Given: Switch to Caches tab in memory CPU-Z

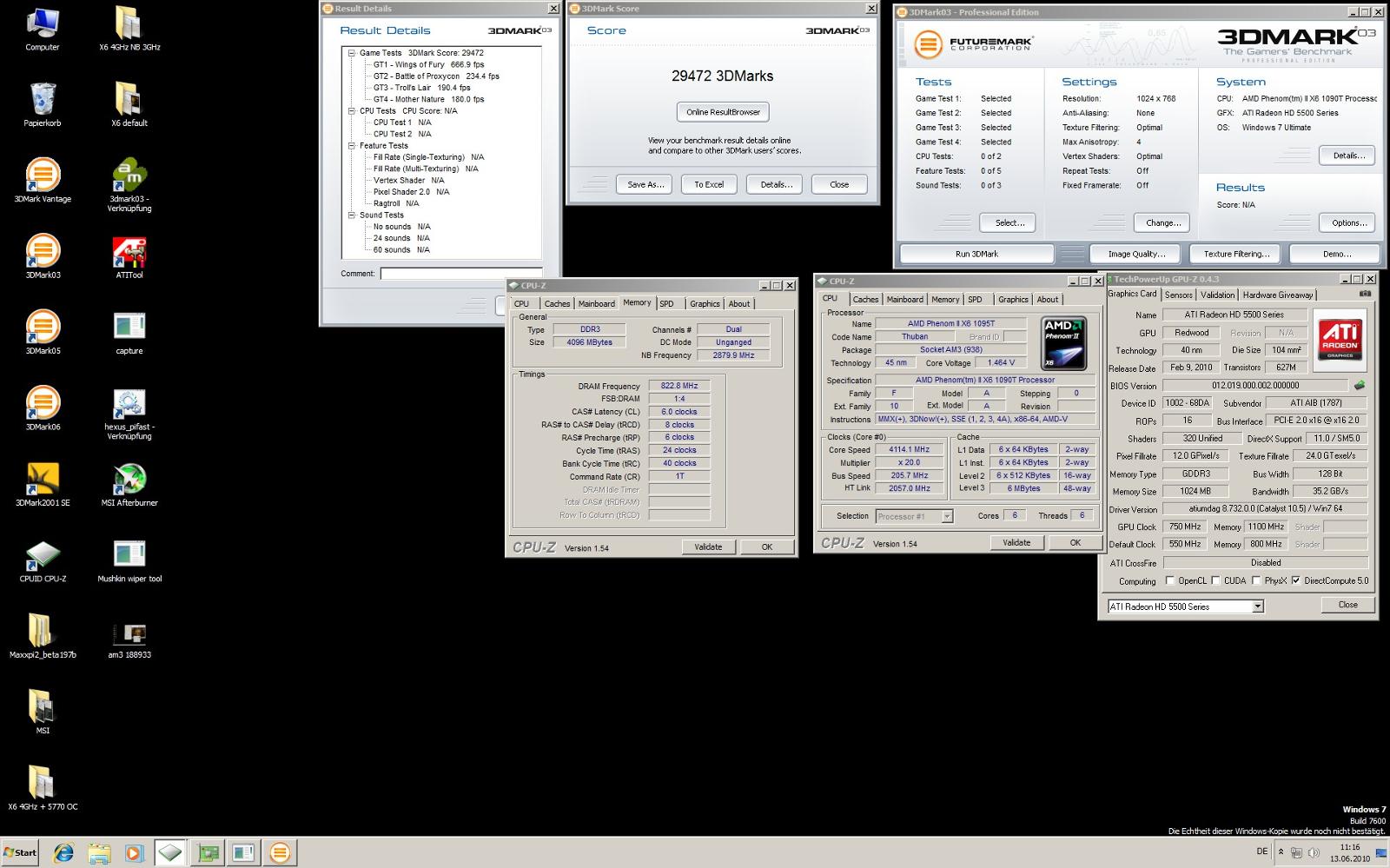Looking at the screenshot, I should coord(557,304).
